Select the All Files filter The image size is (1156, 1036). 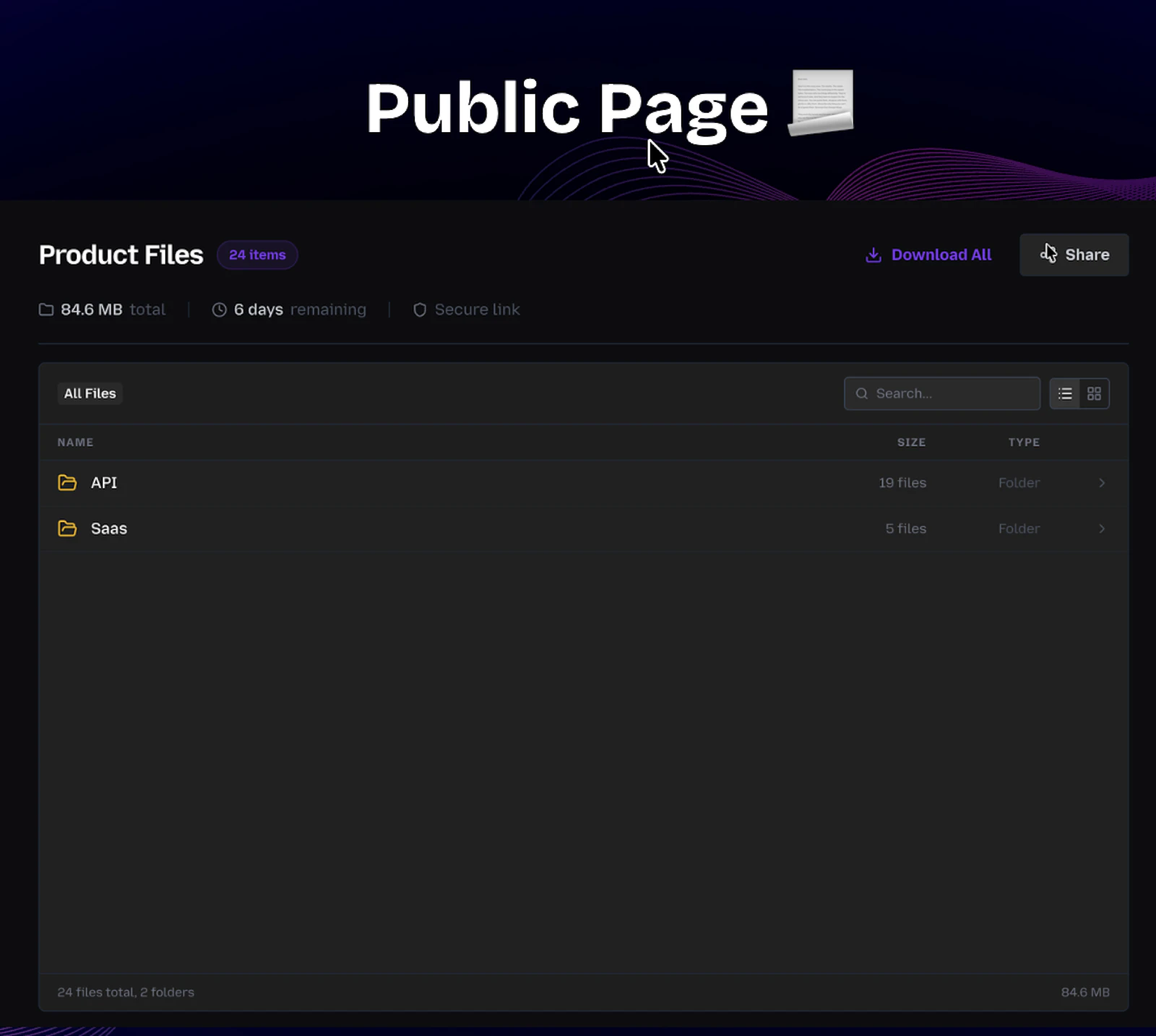[x=90, y=393]
